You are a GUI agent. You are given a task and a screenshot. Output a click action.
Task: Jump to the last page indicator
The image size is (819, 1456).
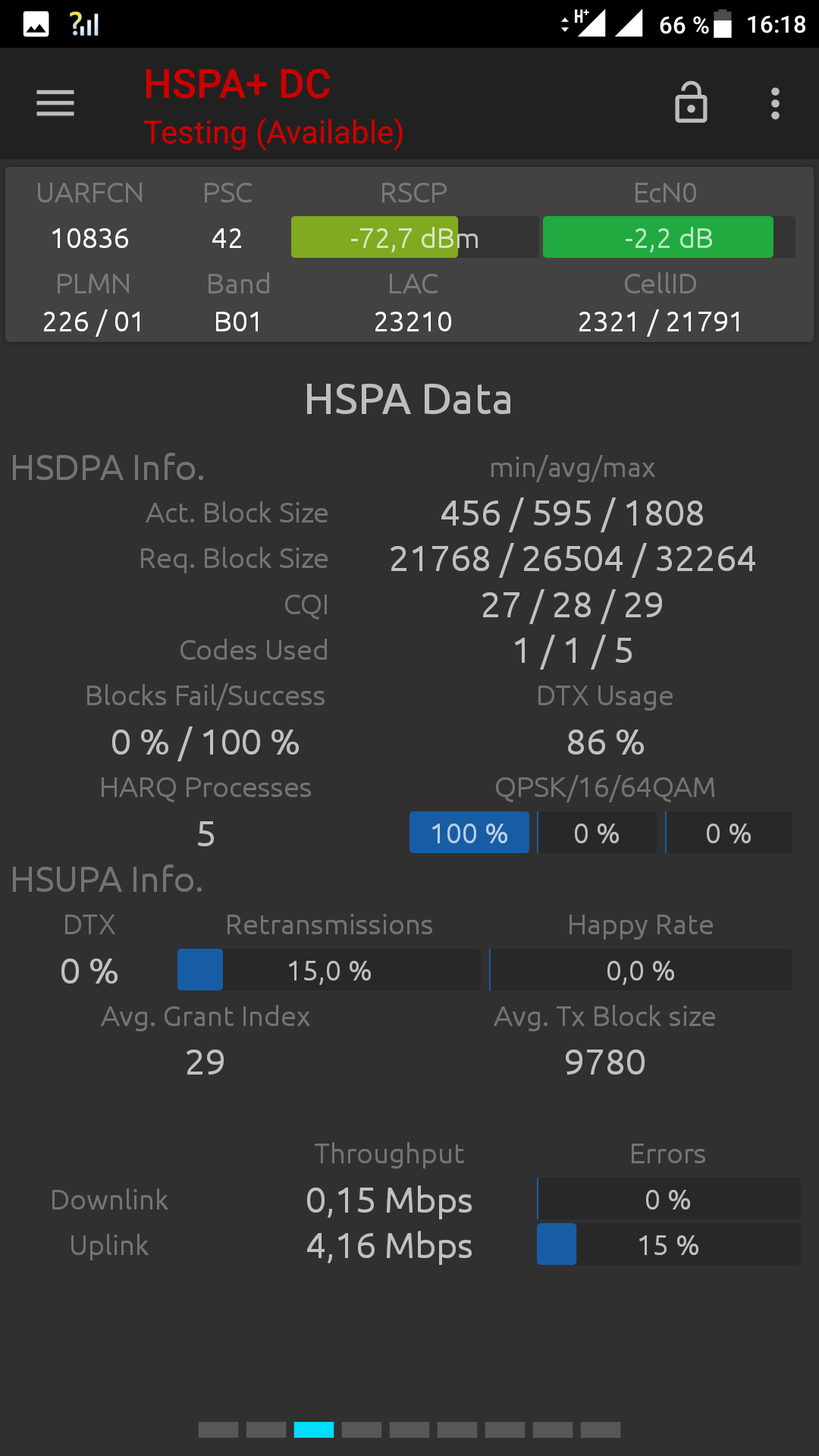(x=601, y=1430)
